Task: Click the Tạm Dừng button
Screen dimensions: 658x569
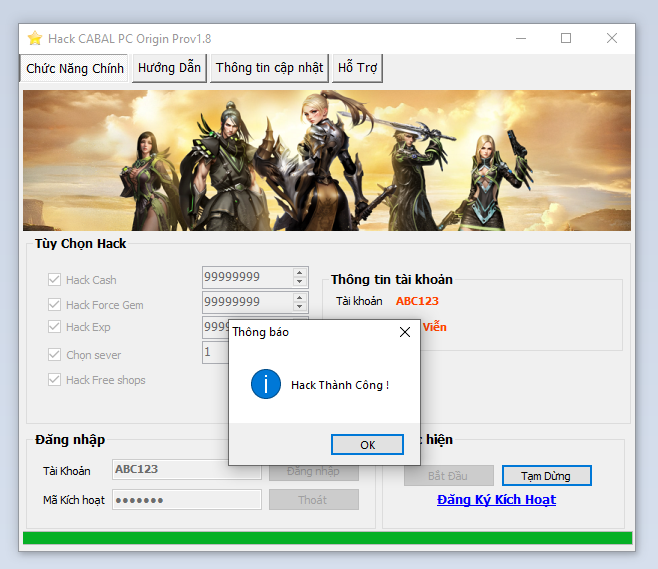Action: tap(547, 475)
